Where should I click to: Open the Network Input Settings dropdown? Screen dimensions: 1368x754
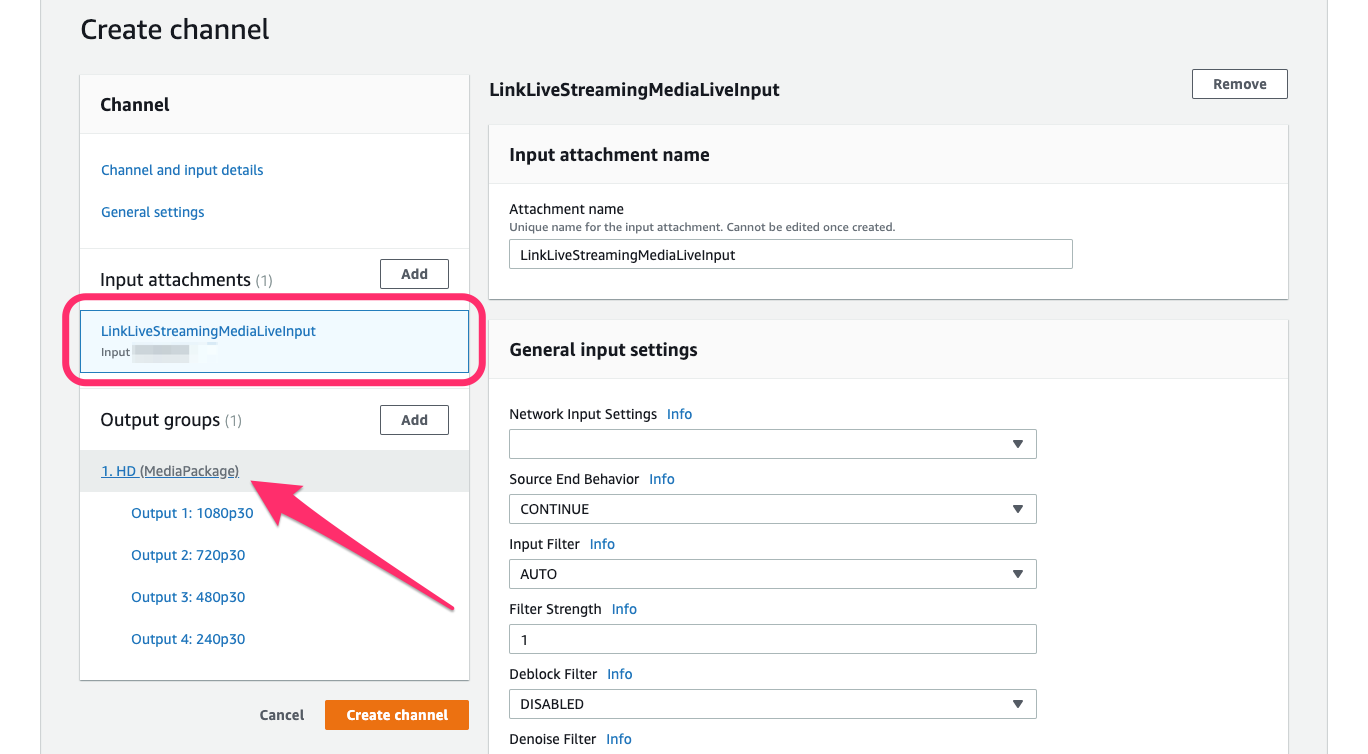[x=771, y=443]
